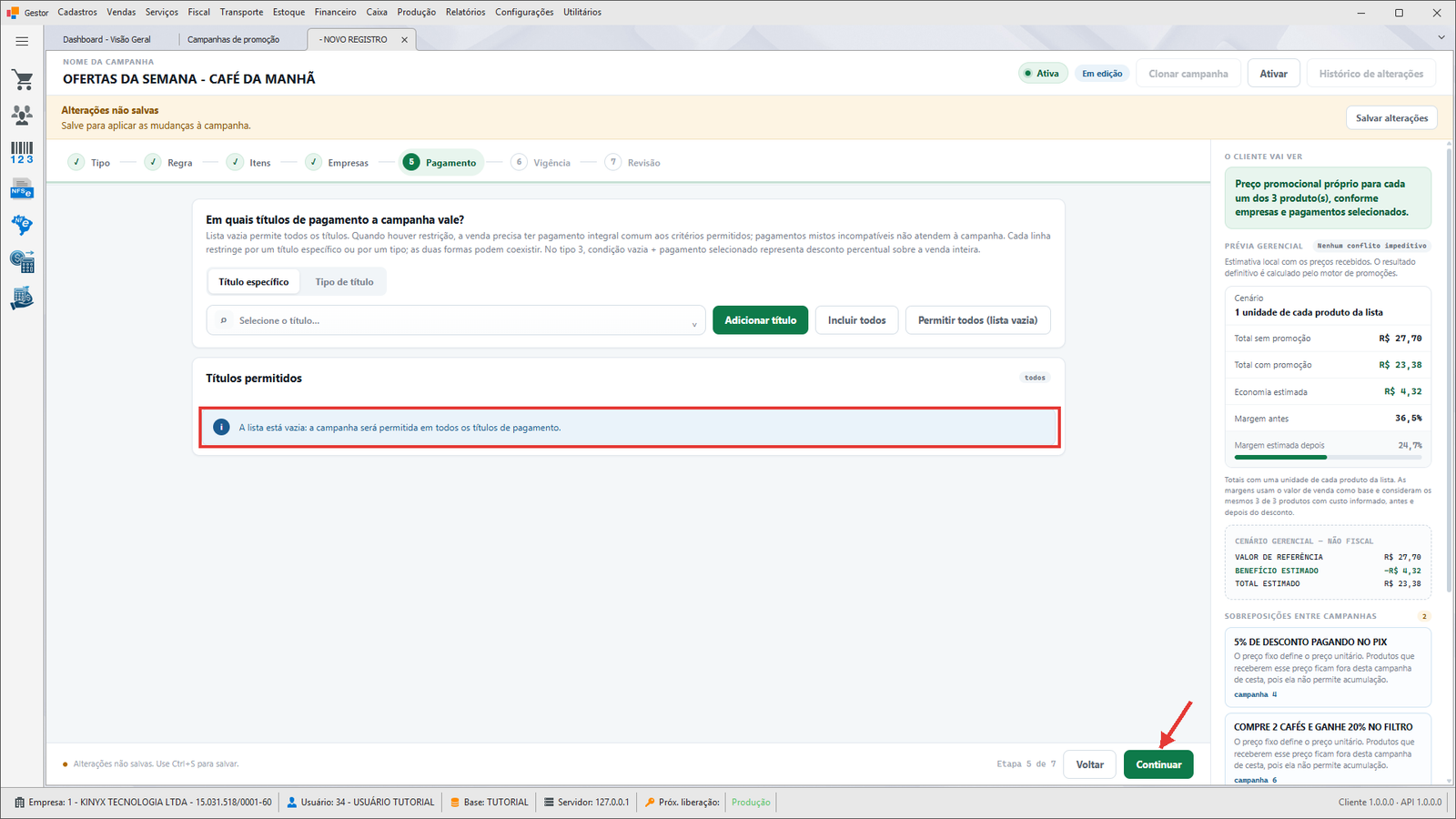The image size is (1456, 819).
Task: Select the barcode 123 sidebar icon
Action: [22, 153]
